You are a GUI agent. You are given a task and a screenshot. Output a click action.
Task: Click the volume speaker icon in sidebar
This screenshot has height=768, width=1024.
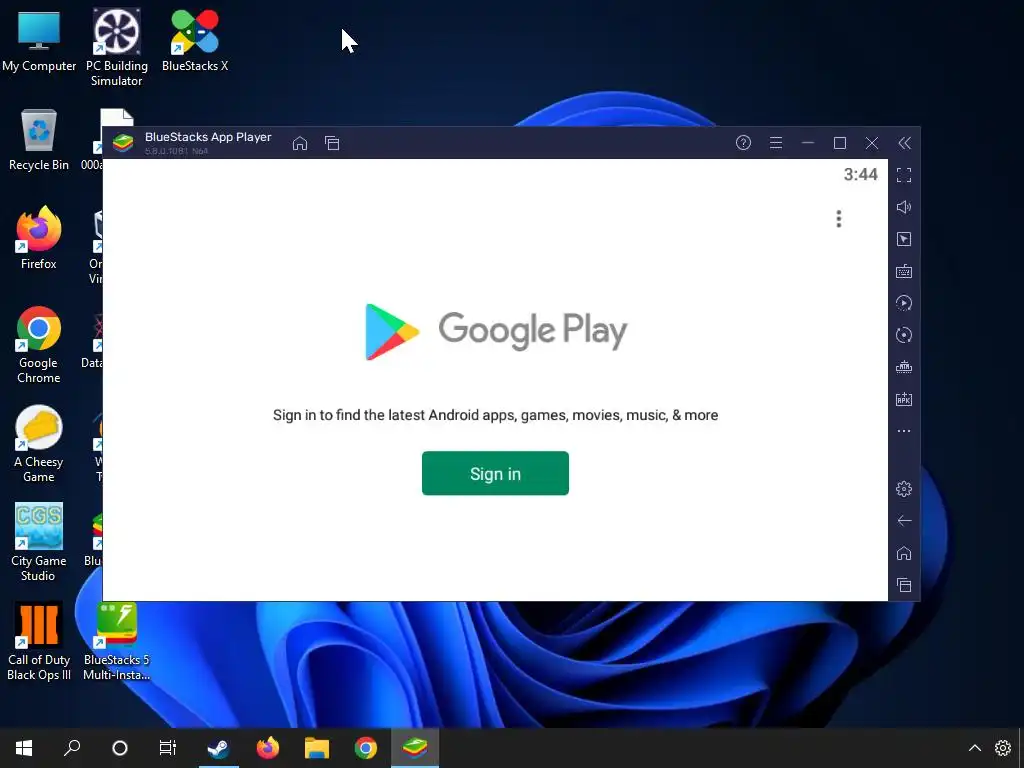904,207
